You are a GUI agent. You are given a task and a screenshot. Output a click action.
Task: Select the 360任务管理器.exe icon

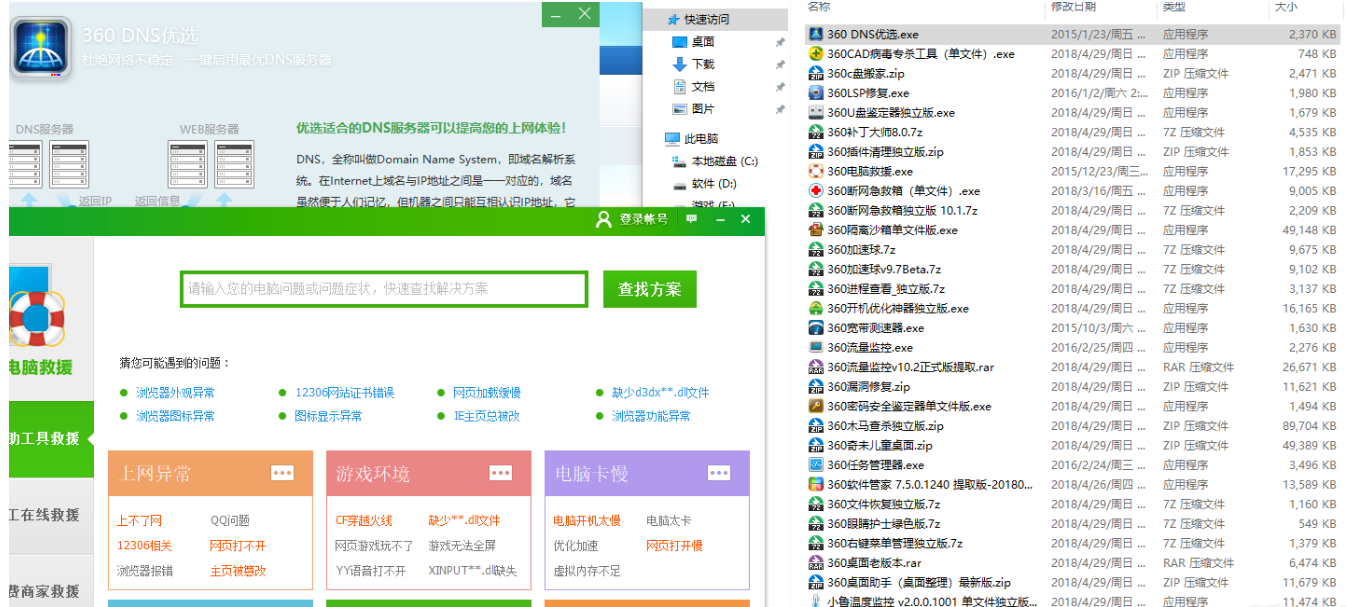tap(816, 465)
